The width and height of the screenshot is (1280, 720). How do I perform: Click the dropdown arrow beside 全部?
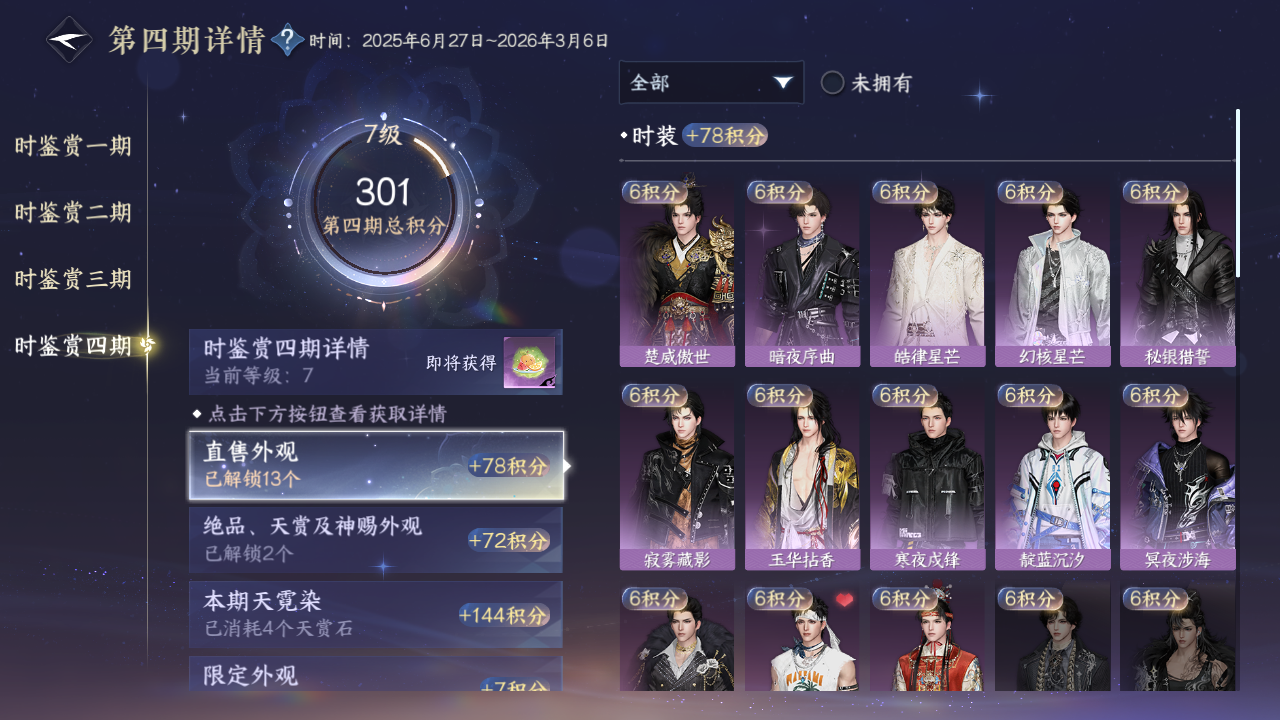[x=783, y=83]
